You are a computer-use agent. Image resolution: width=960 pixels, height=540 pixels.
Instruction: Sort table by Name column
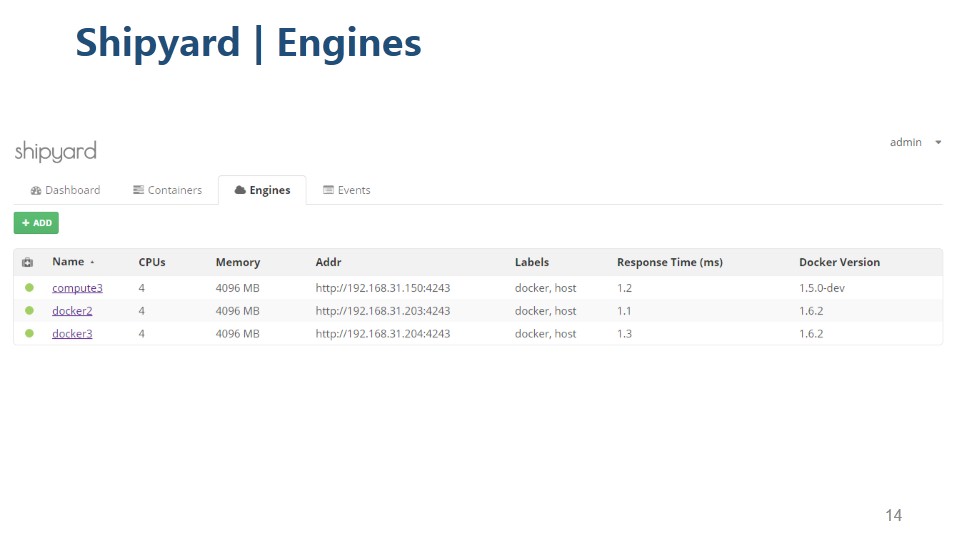point(68,261)
